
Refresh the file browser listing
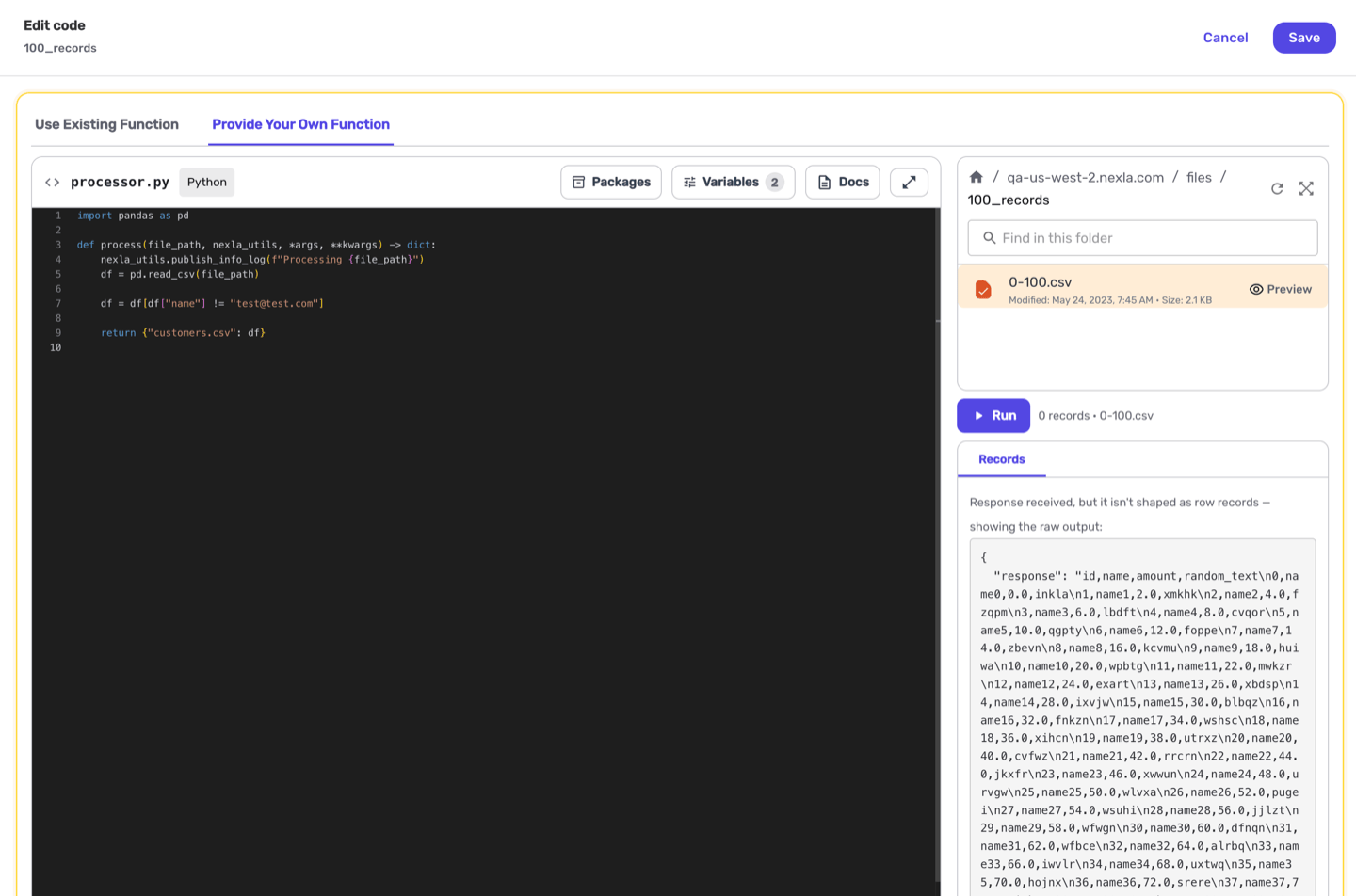(x=1277, y=188)
